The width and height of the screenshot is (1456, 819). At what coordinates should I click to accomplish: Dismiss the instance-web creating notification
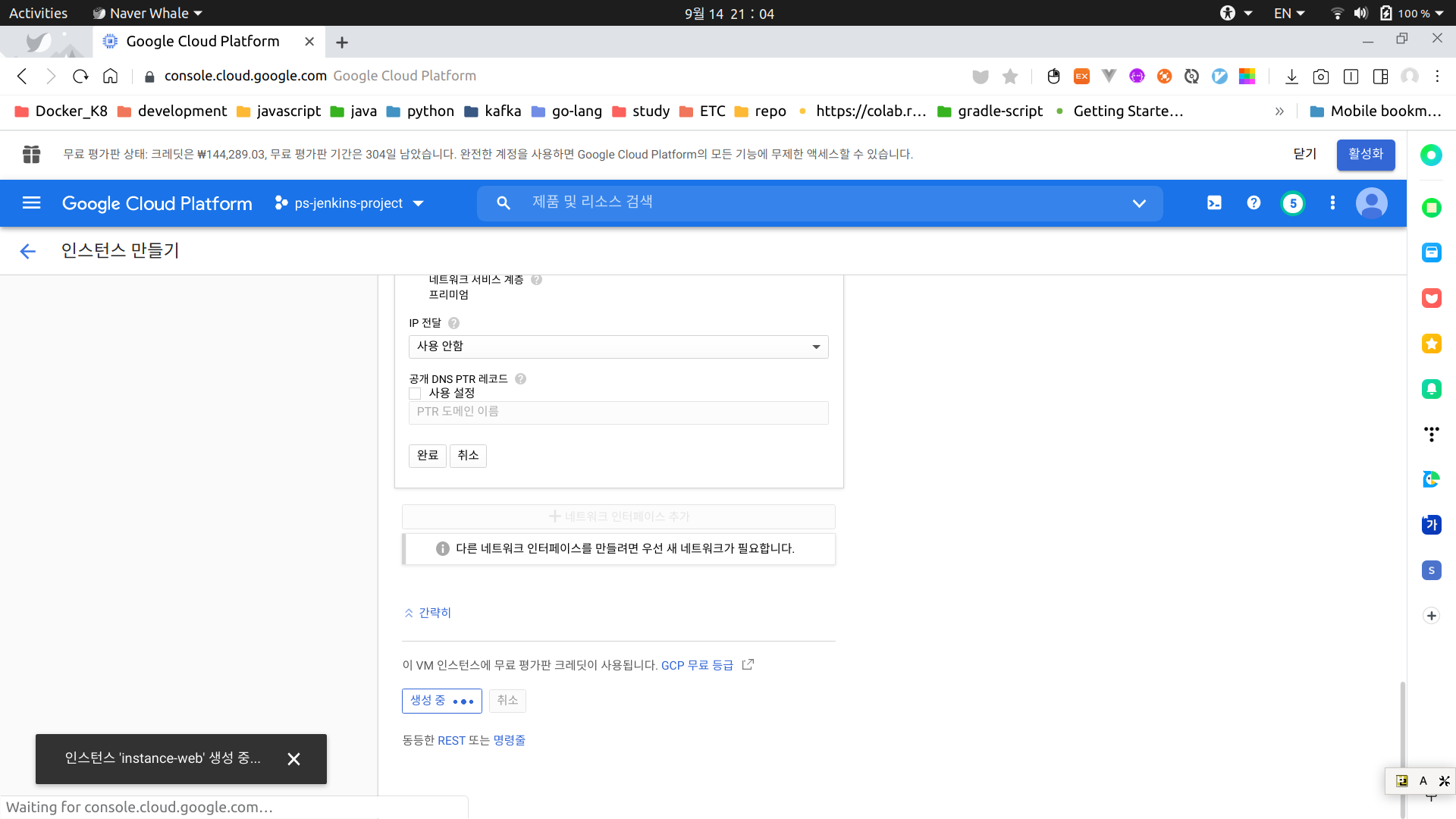293,758
